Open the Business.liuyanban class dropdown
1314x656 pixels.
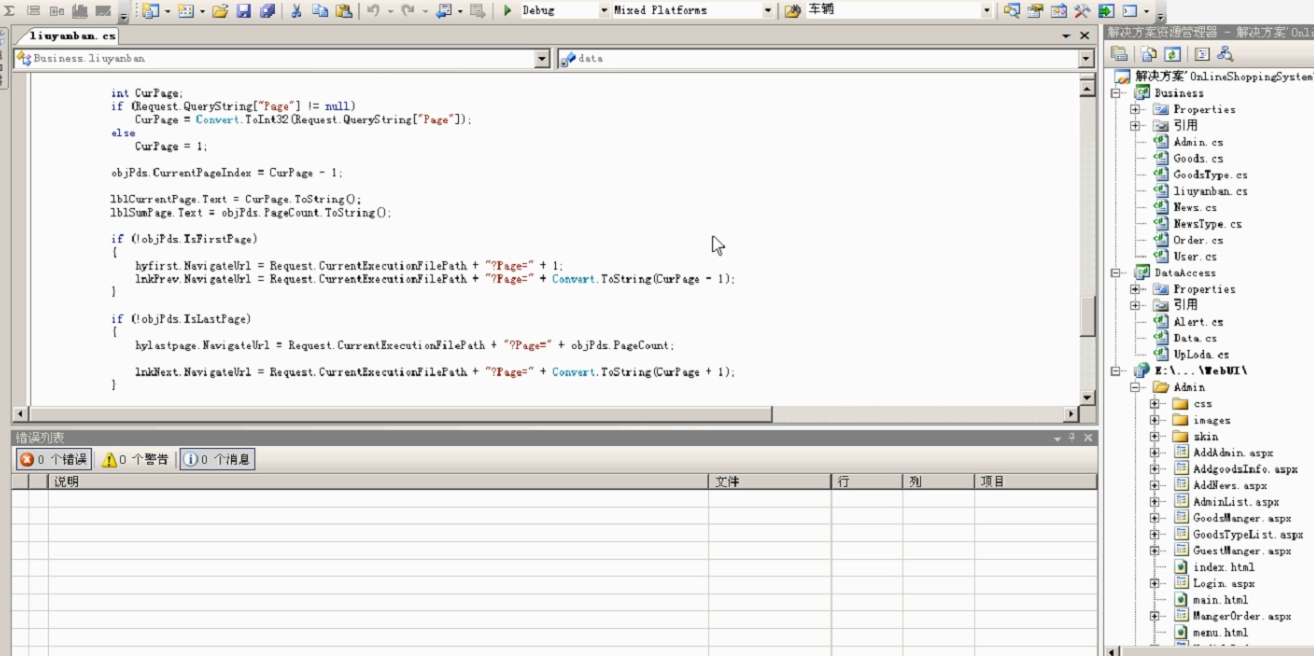click(x=542, y=59)
